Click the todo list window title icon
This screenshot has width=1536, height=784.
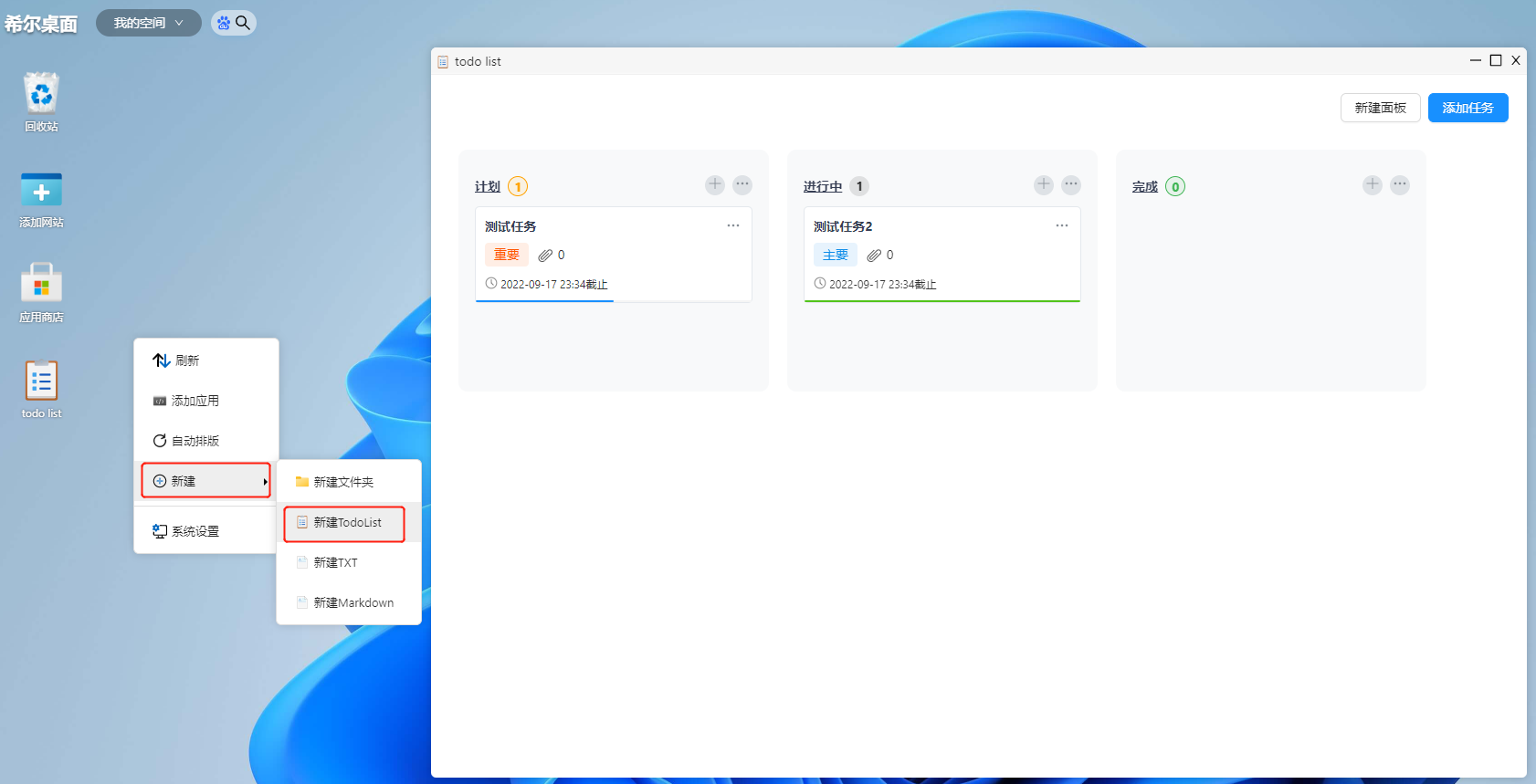click(x=443, y=62)
